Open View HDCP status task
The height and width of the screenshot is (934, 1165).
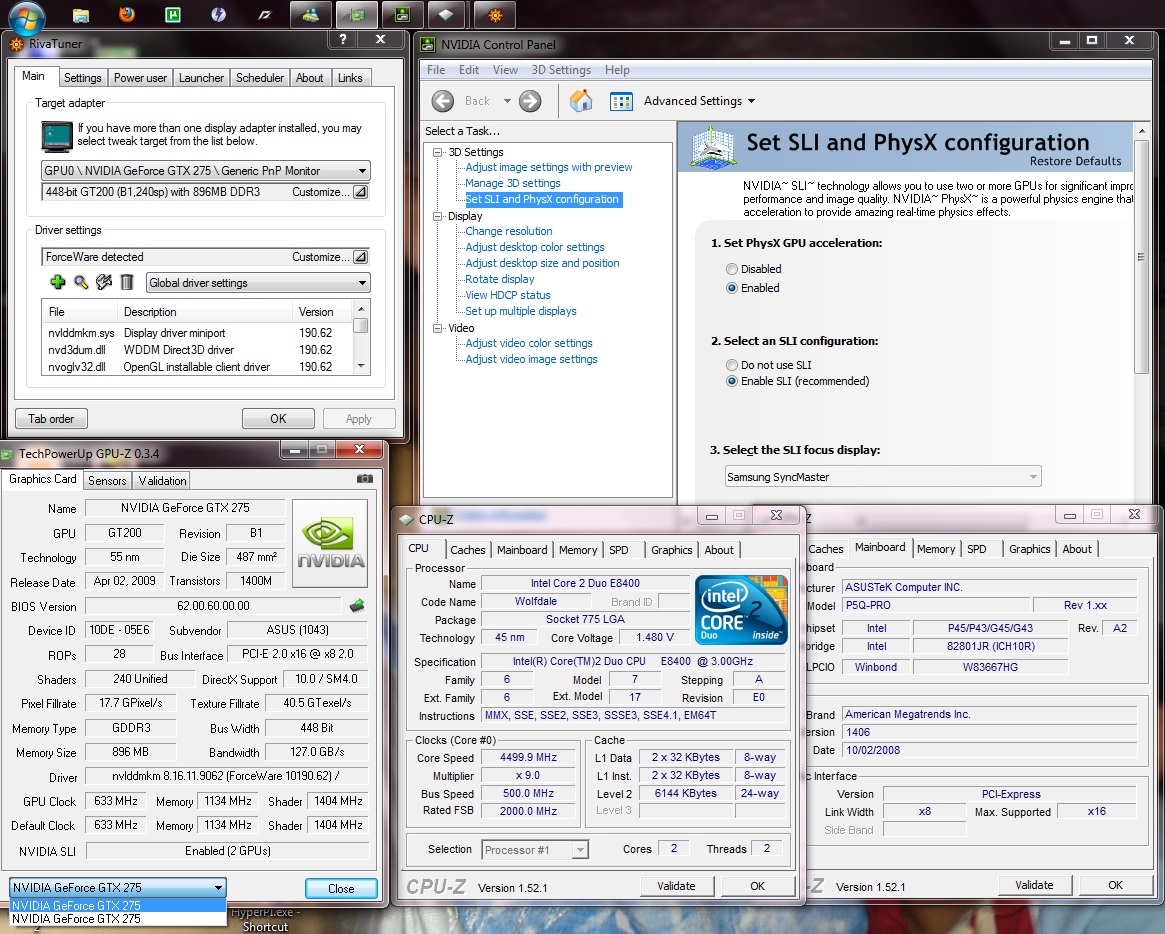click(507, 295)
